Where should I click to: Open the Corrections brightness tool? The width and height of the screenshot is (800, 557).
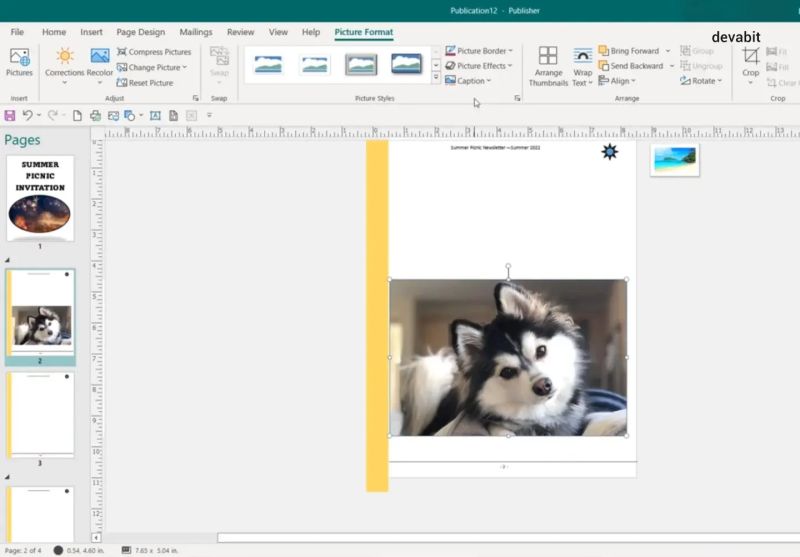point(64,65)
